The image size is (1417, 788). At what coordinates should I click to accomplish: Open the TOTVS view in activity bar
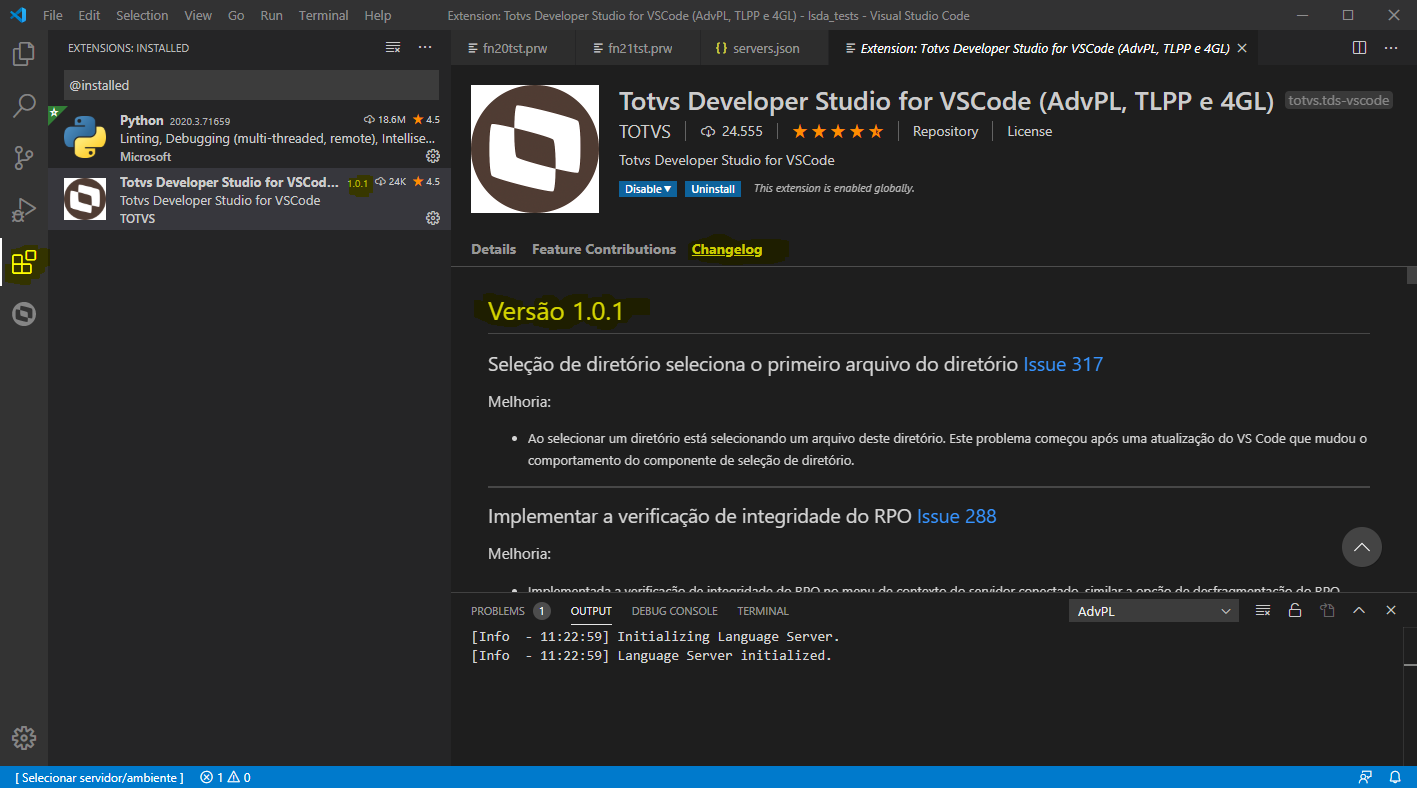click(24, 315)
